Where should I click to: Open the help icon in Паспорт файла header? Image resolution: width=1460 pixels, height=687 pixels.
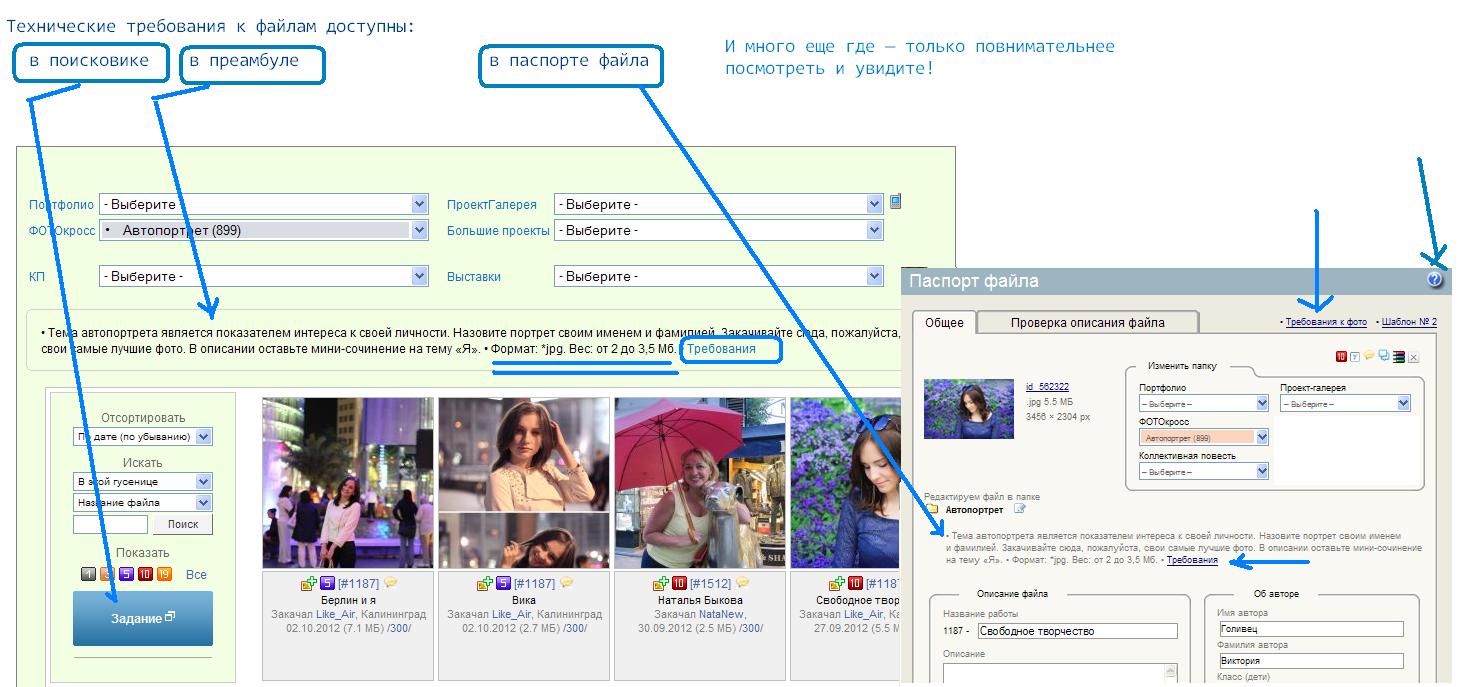[1435, 281]
